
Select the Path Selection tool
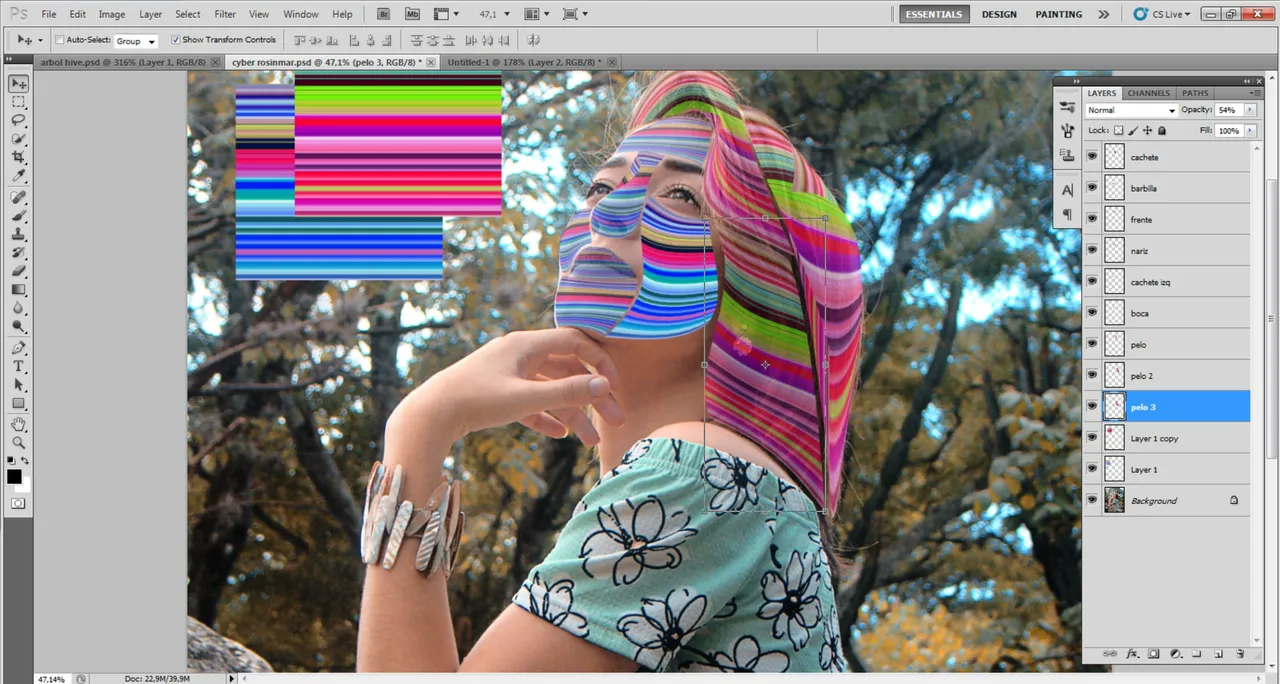tap(18, 385)
